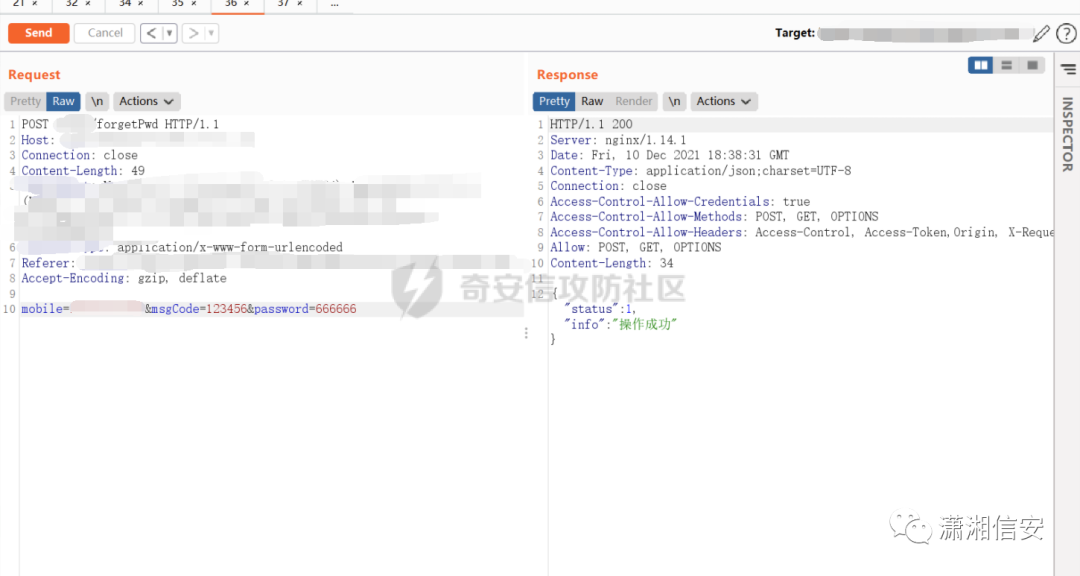The height and width of the screenshot is (576, 1080).
Task: Edit target with the pencil icon
Action: tap(1041, 33)
